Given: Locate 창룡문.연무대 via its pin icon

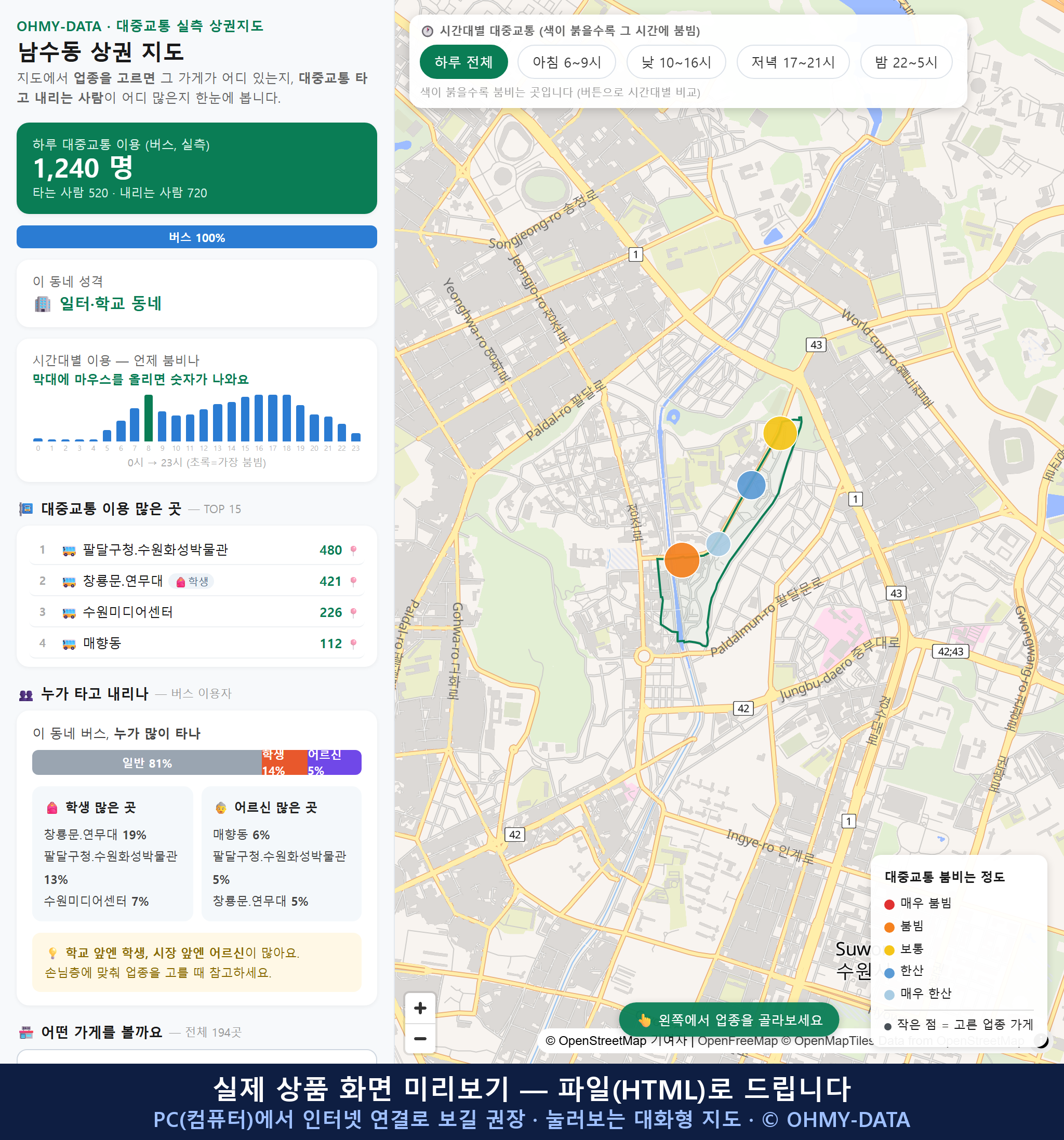Looking at the screenshot, I should (353, 582).
